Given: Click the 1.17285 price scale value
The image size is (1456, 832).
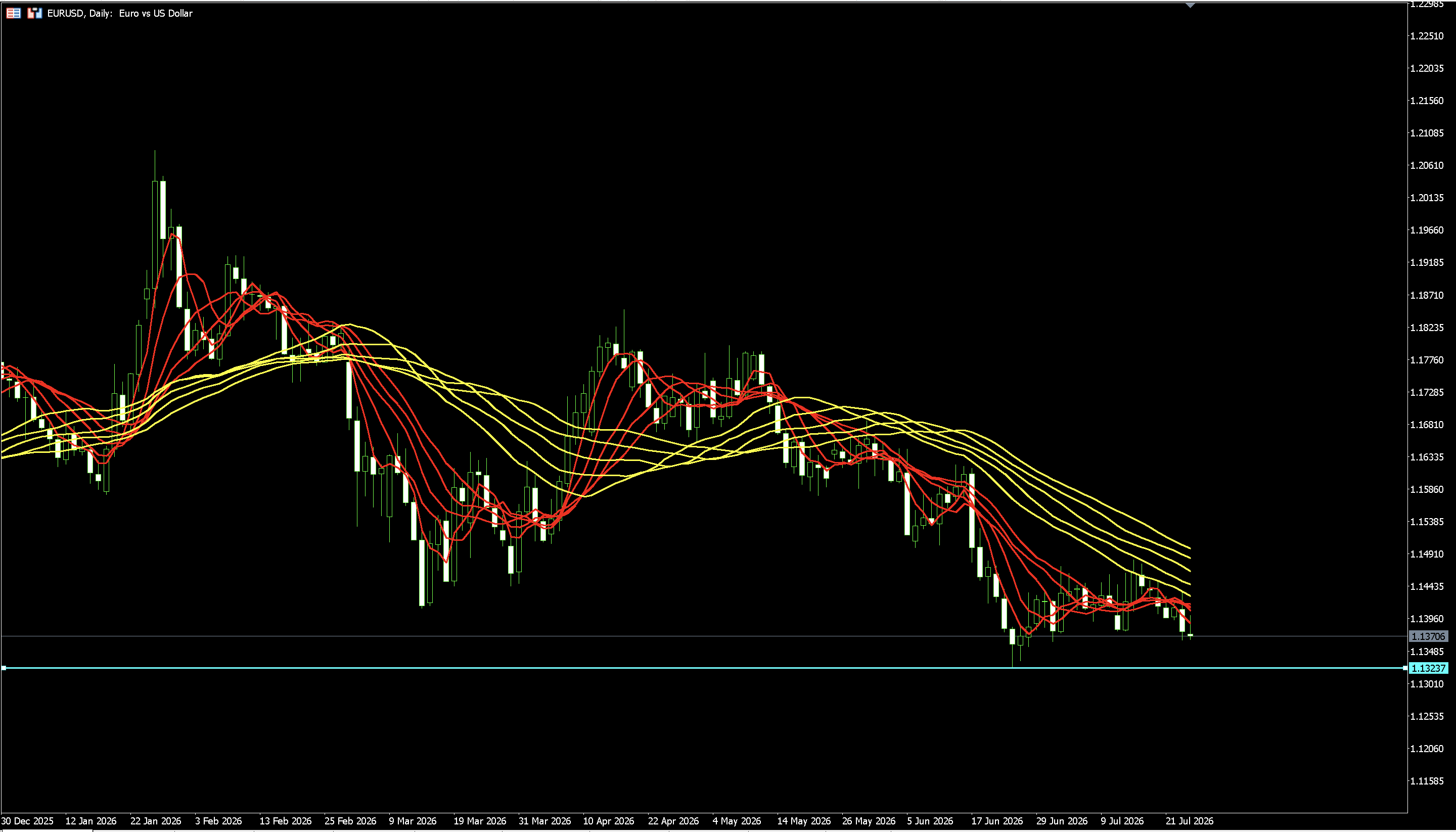Looking at the screenshot, I should pyautogui.click(x=1427, y=393).
